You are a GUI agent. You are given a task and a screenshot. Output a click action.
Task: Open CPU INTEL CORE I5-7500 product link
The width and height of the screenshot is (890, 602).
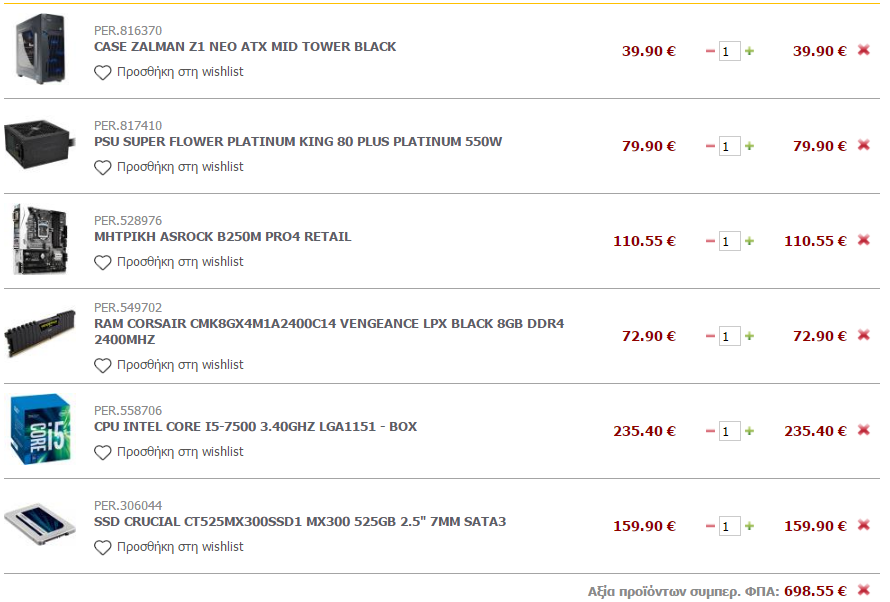click(x=255, y=427)
